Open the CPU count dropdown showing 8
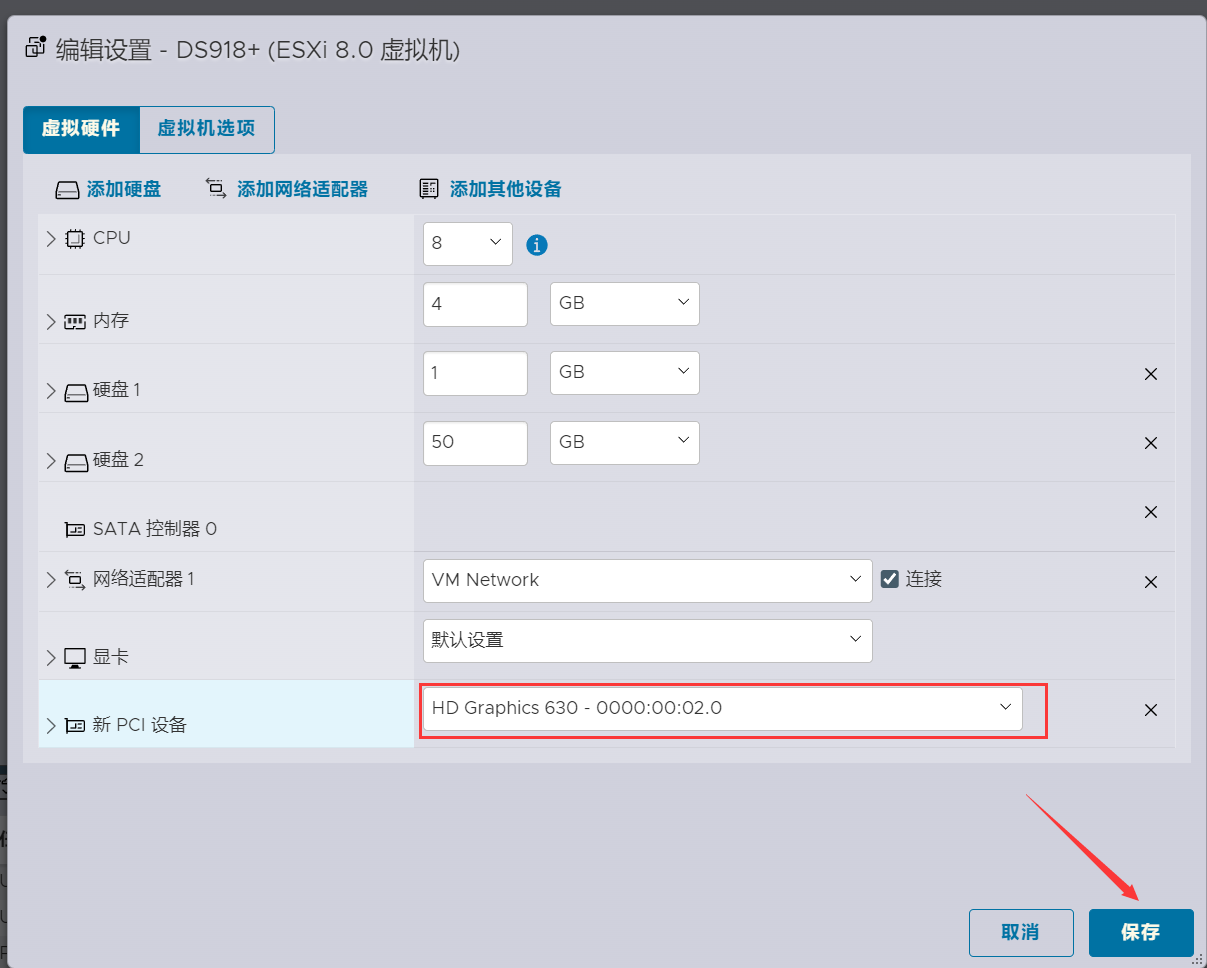 tap(468, 244)
